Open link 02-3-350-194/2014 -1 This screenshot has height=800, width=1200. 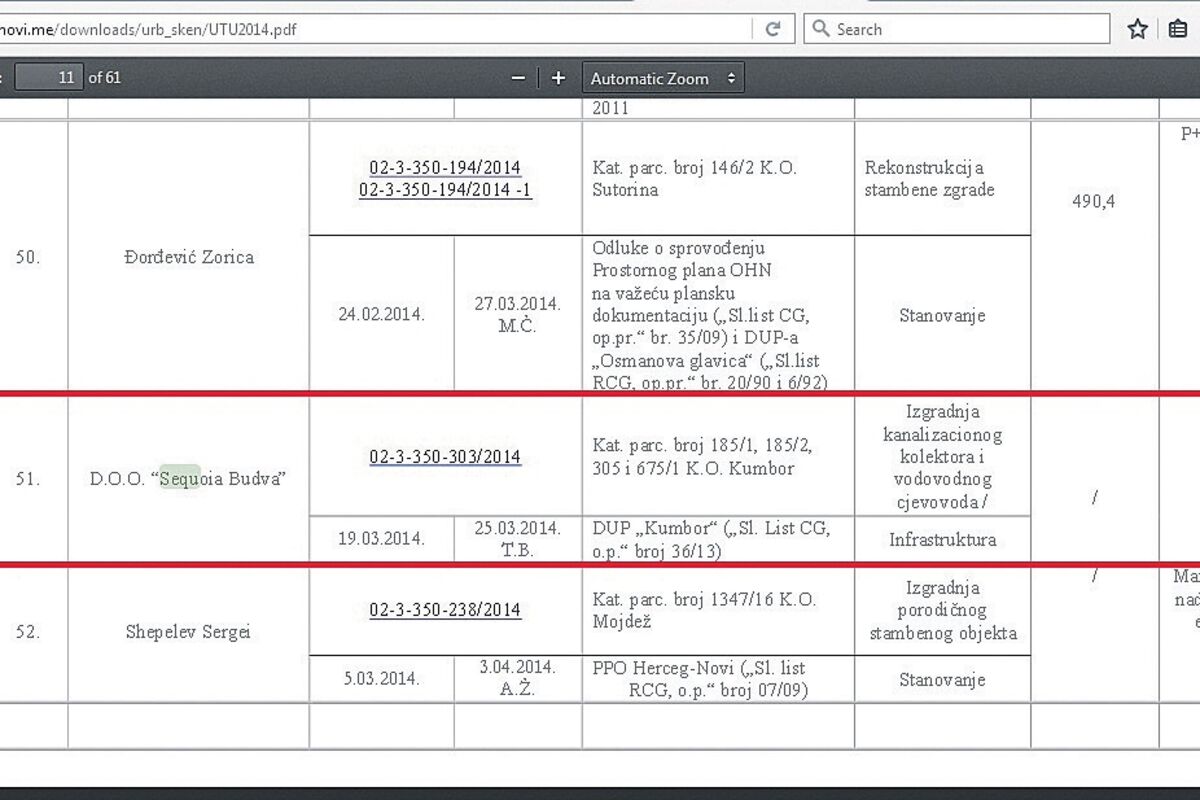(x=445, y=190)
